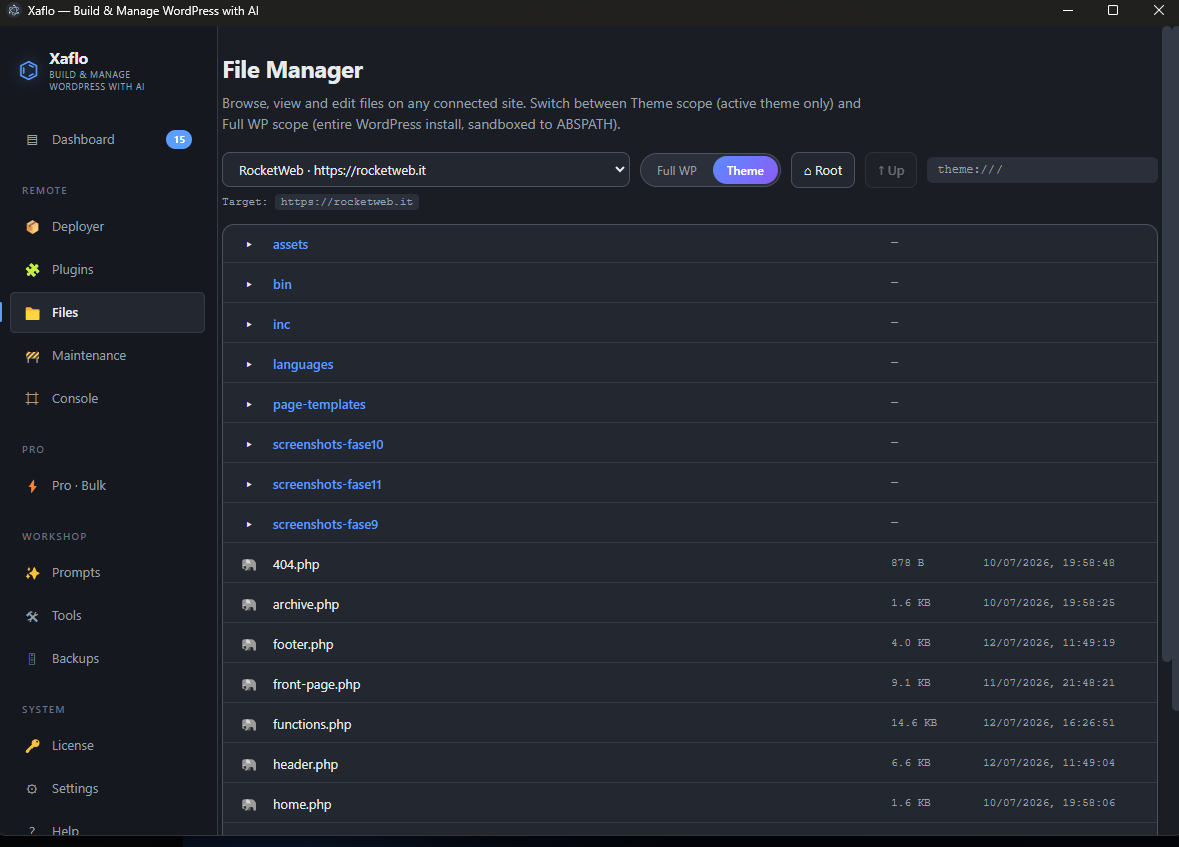Click the green Plugins puzzle icon
The image size is (1179, 847).
coord(32,270)
